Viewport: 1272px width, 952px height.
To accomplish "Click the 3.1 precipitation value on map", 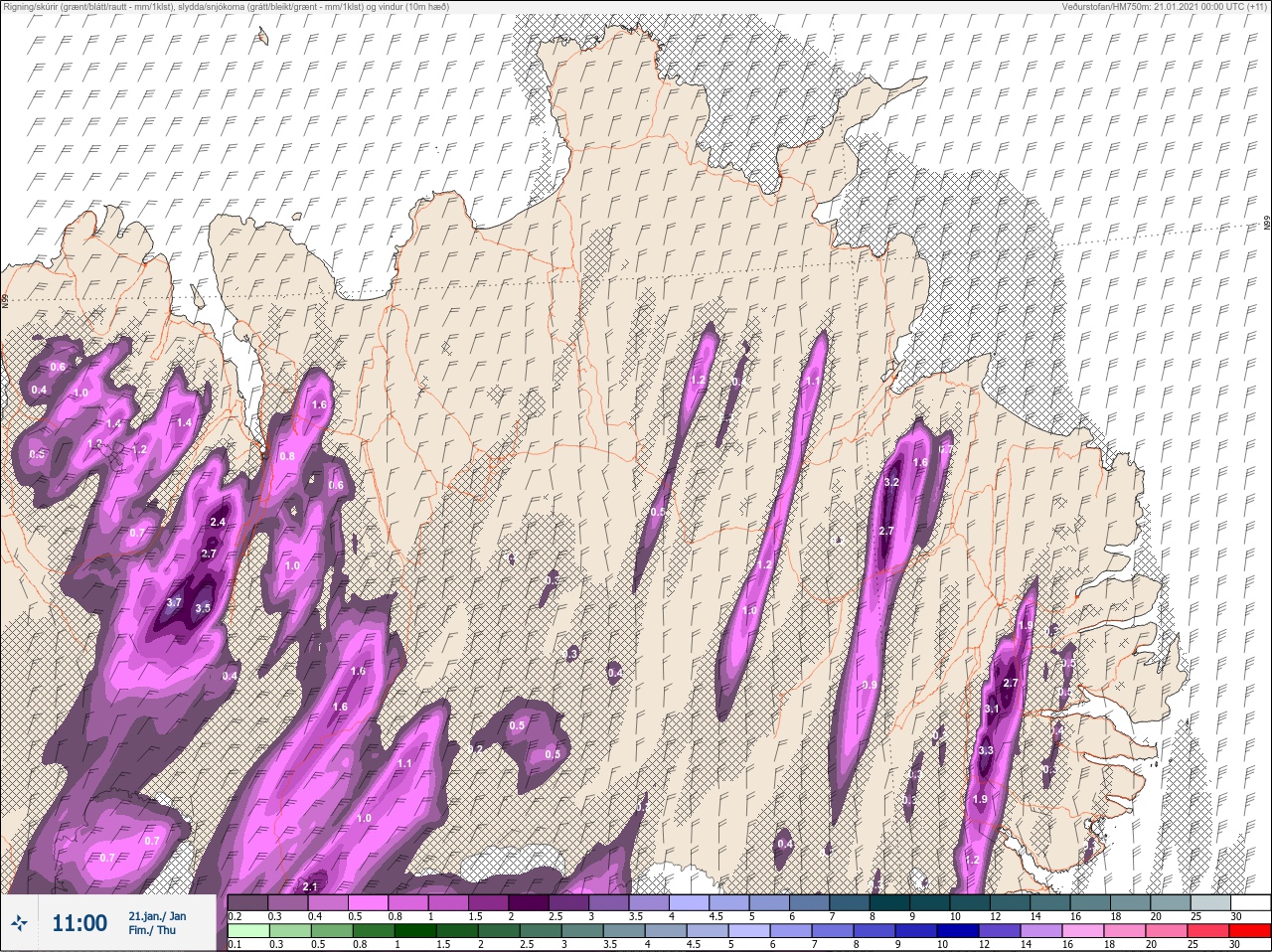I will tap(992, 709).
